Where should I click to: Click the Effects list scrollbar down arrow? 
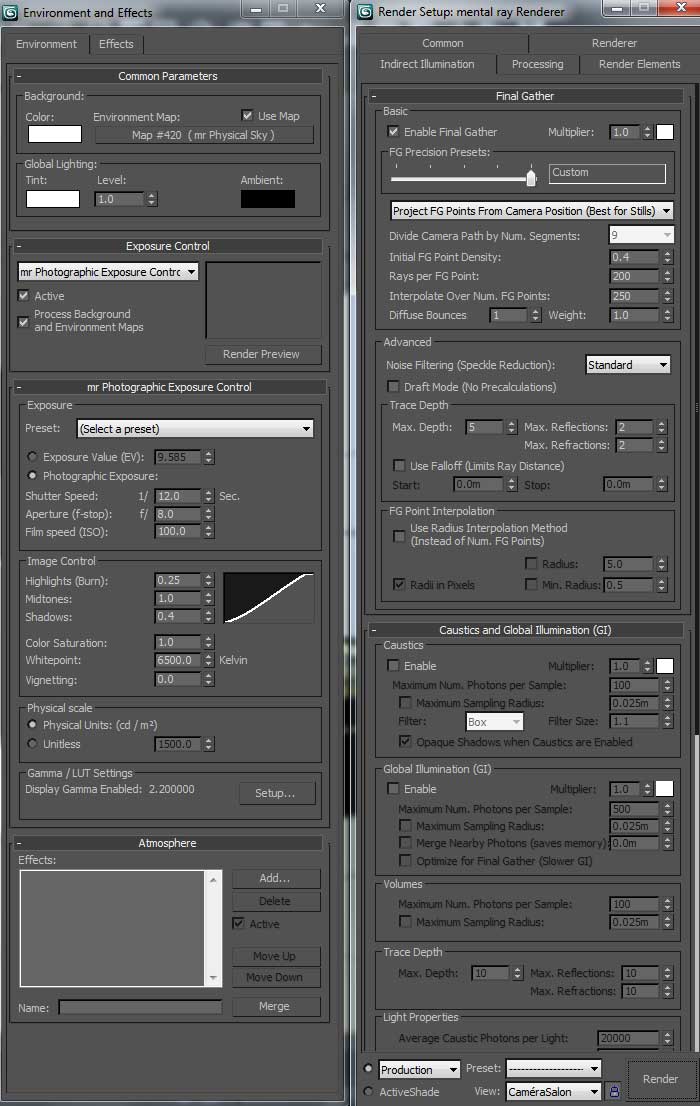pyautogui.click(x=213, y=978)
